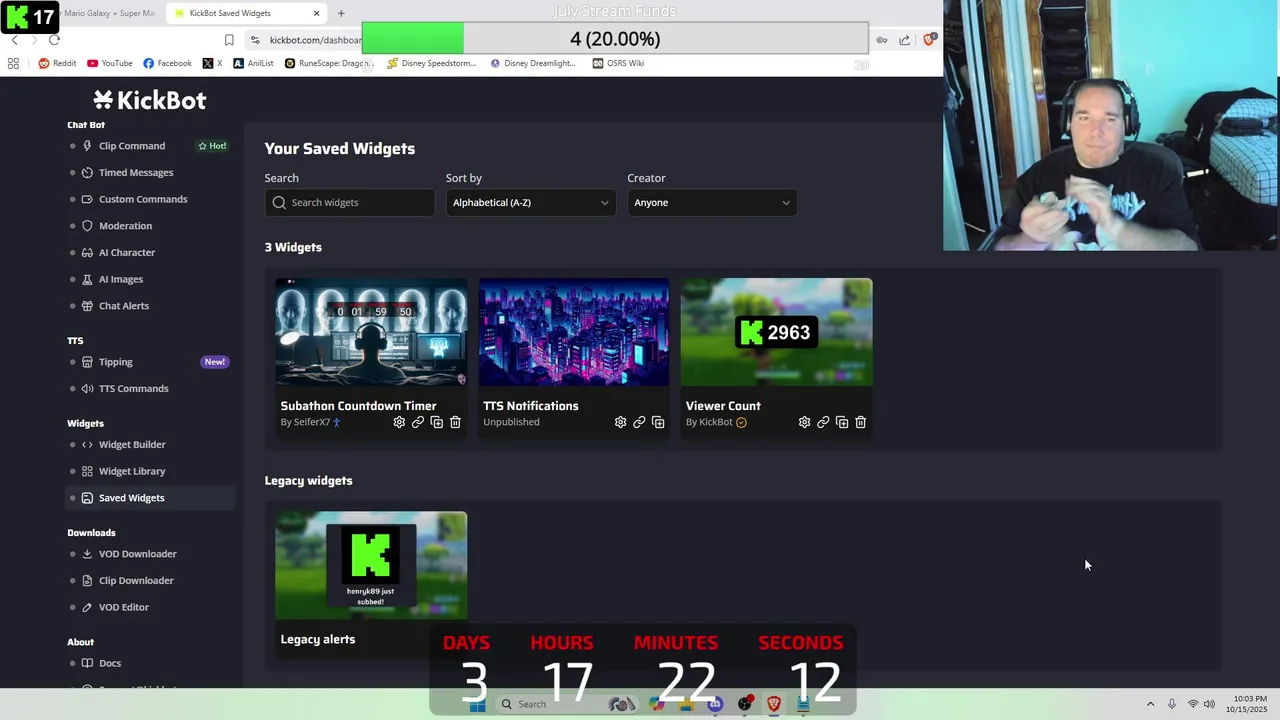Screen dimensions: 1280x720
Task: Open VOD Editor
Action: 124,607
